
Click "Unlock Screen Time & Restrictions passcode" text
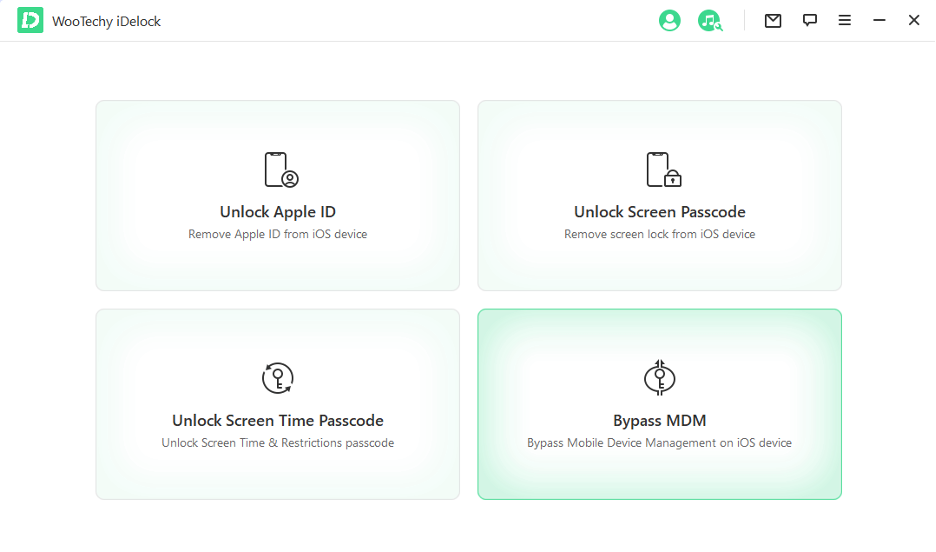pyautogui.click(x=278, y=443)
